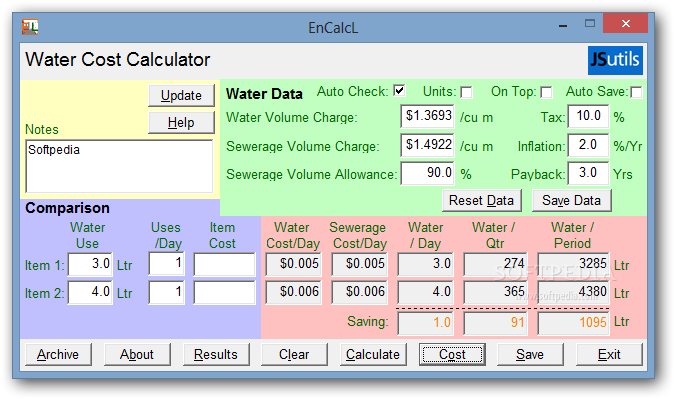Select the Saving Water/Qtr value 91
The width and height of the screenshot is (675, 399).
click(x=495, y=323)
